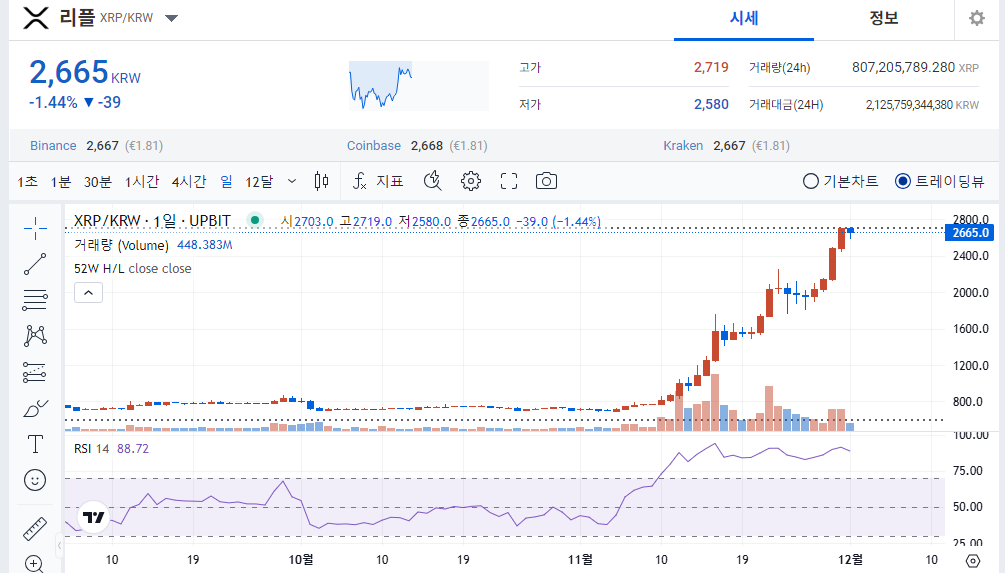Expand the more intervals dropdown chevron
Image resolution: width=1005 pixels, height=573 pixels.
click(292, 181)
